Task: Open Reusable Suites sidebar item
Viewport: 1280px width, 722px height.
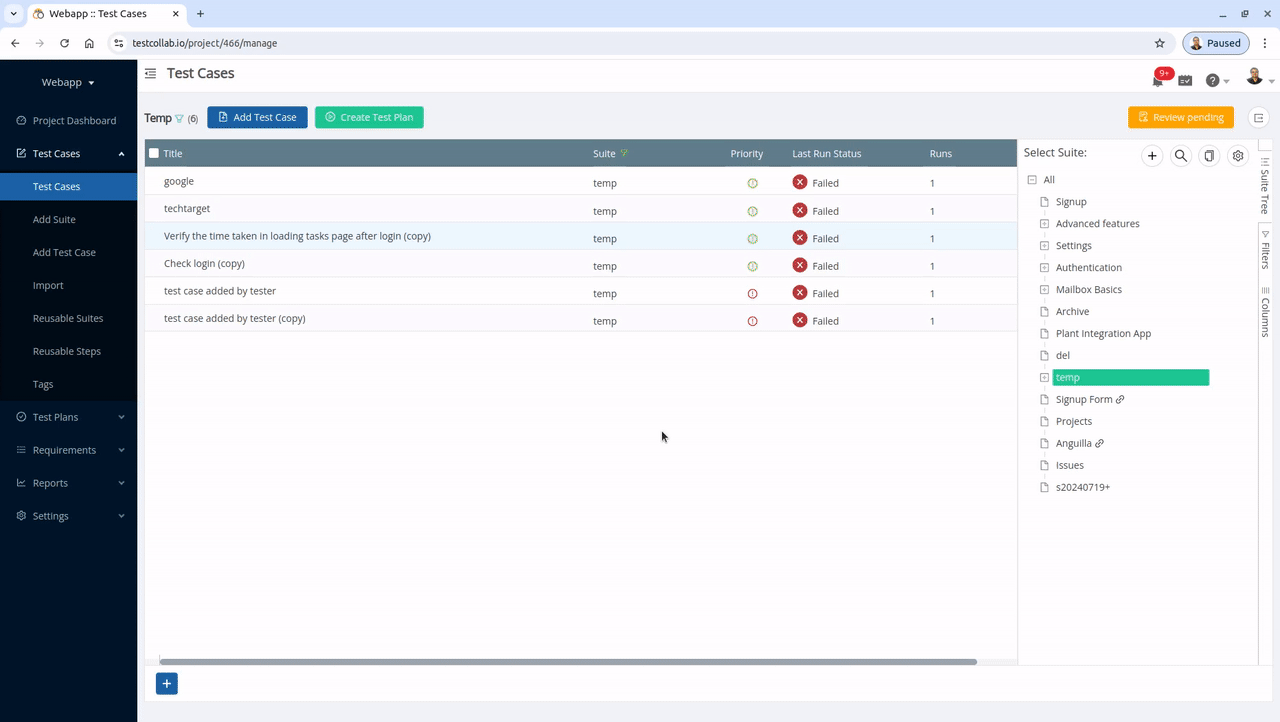Action: click(x=68, y=319)
